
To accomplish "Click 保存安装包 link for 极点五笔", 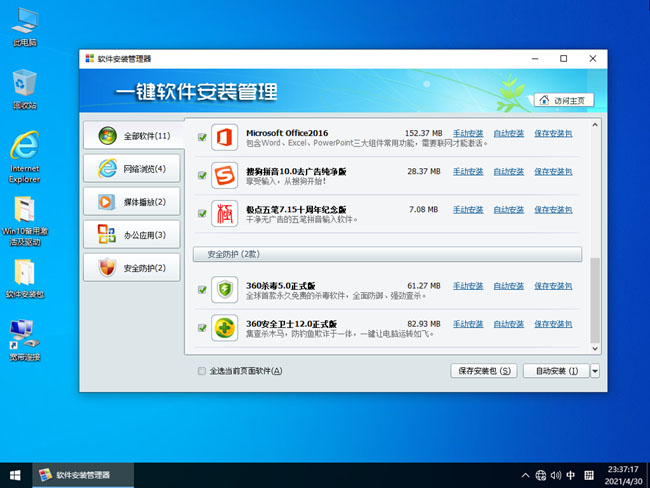I will tap(553, 210).
